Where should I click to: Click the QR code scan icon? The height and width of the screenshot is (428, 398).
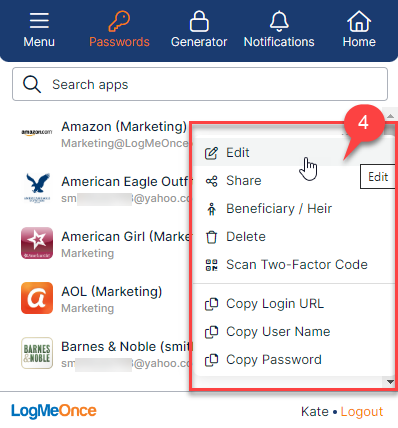(211, 265)
